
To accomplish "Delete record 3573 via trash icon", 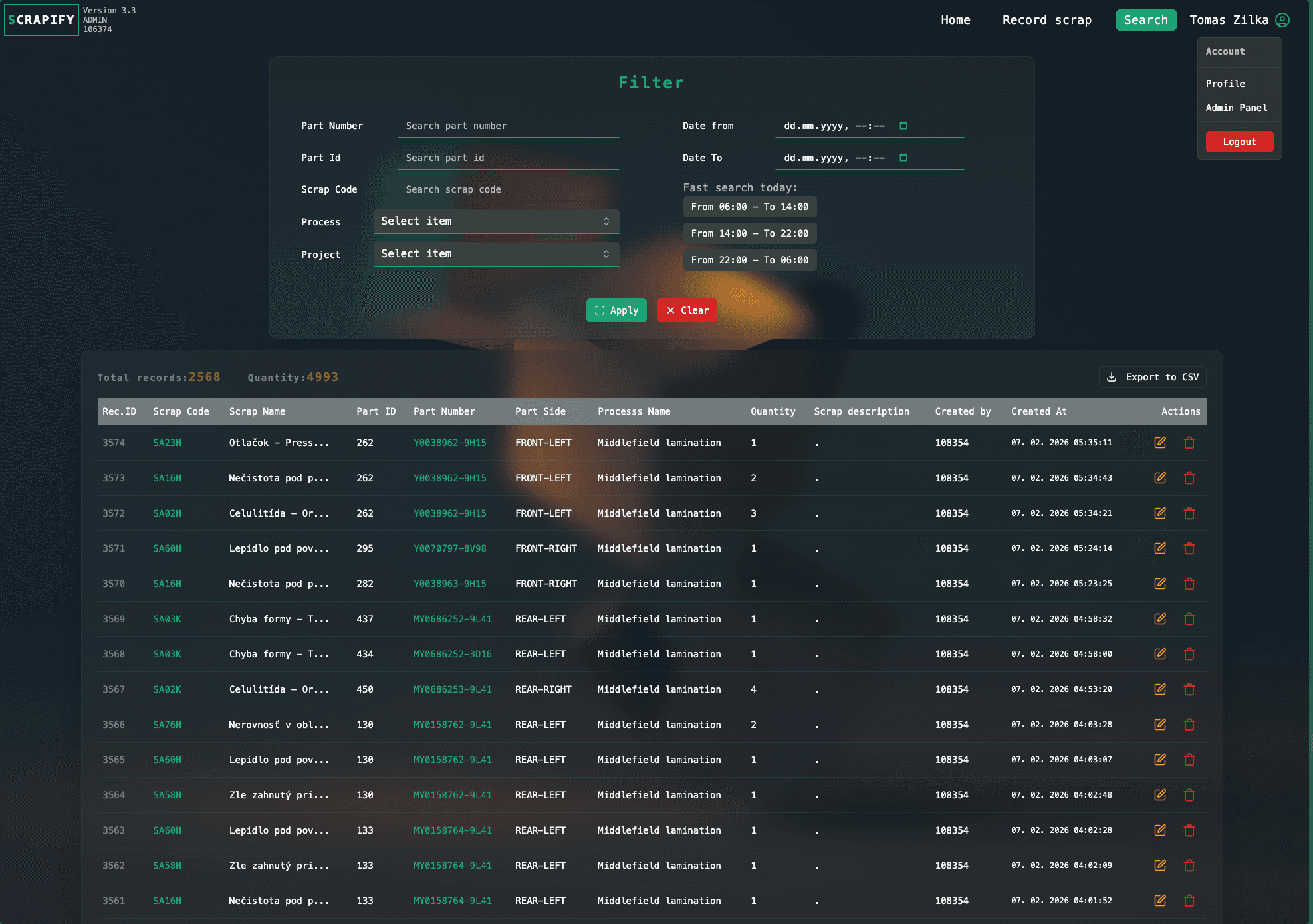I will pyautogui.click(x=1189, y=478).
